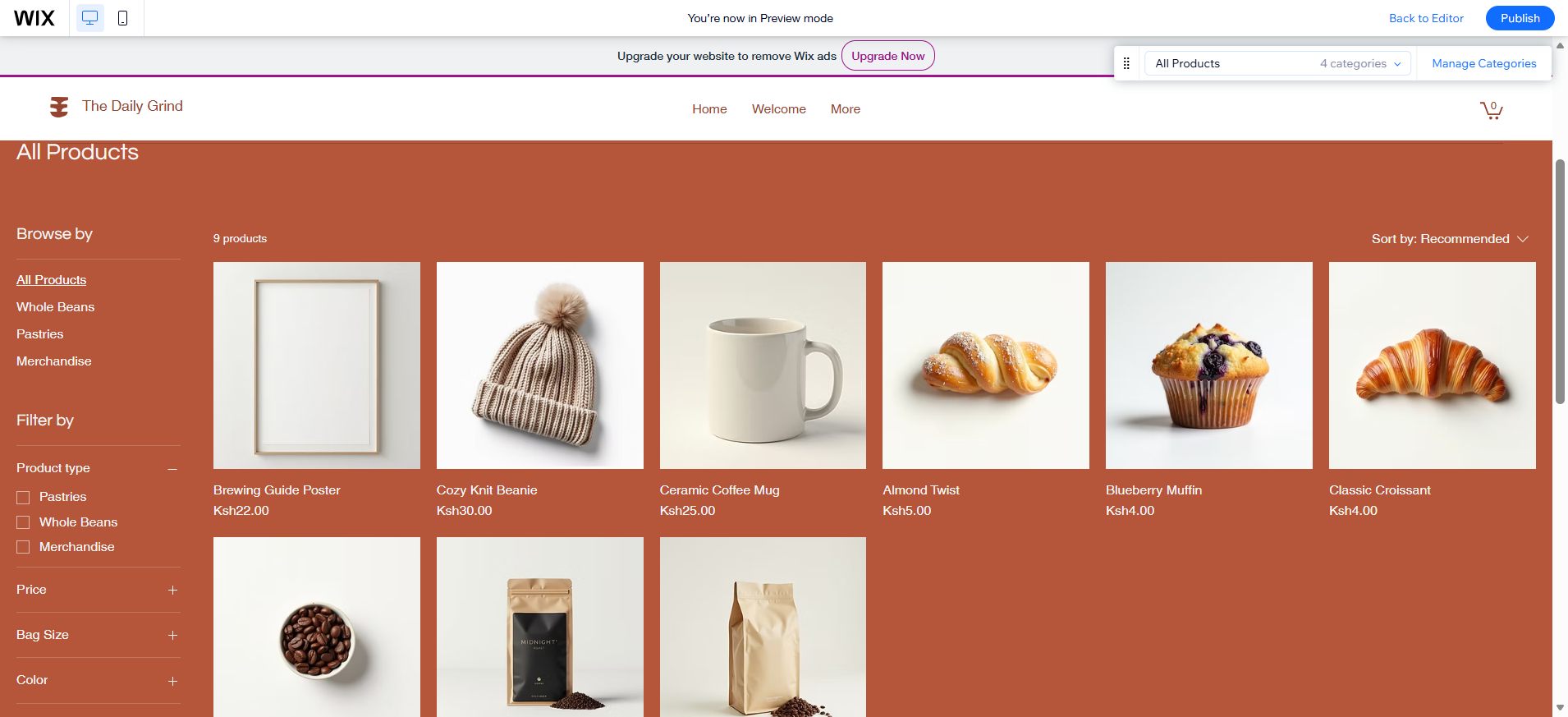This screenshot has height=717, width=1568.
Task: Open the Almond Twist image
Action: click(x=986, y=365)
